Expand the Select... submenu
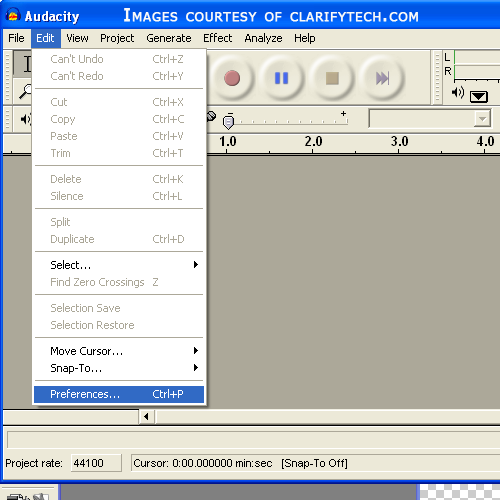Viewport: 500px width, 500px height. pos(119,265)
